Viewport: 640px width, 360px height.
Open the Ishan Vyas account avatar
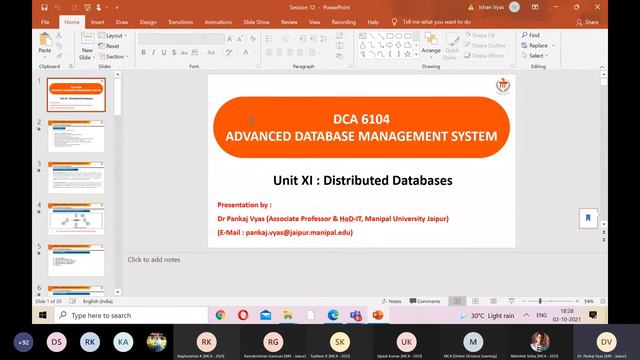[514, 7]
